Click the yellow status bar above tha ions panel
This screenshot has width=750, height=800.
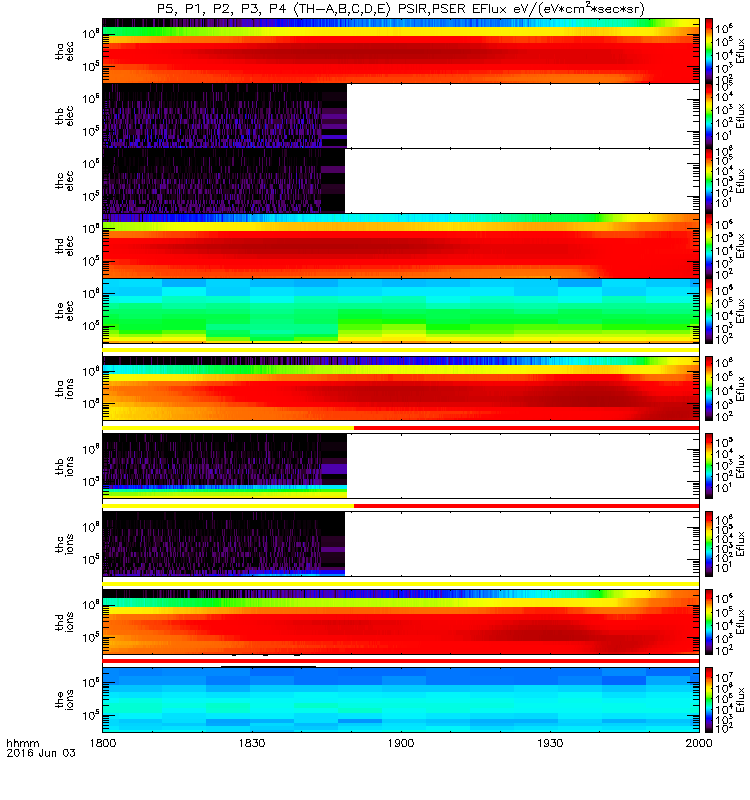click(x=401, y=350)
